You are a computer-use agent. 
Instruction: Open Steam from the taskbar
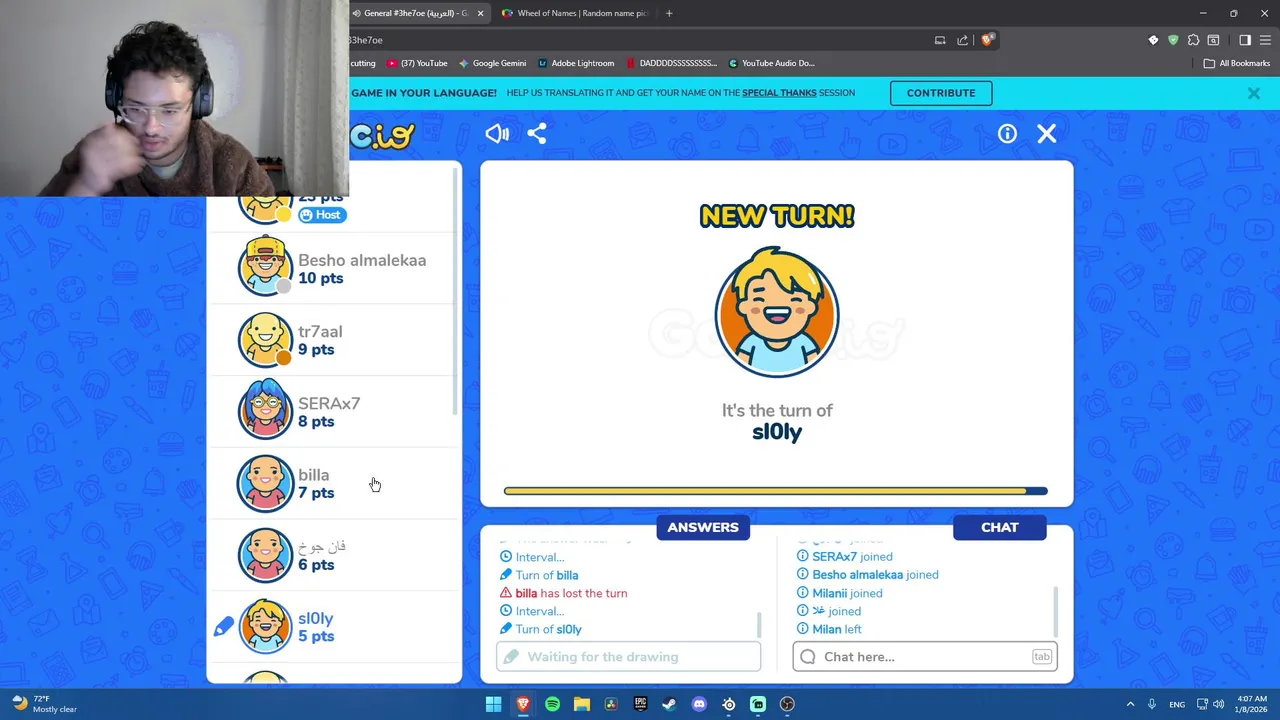(x=669, y=704)
